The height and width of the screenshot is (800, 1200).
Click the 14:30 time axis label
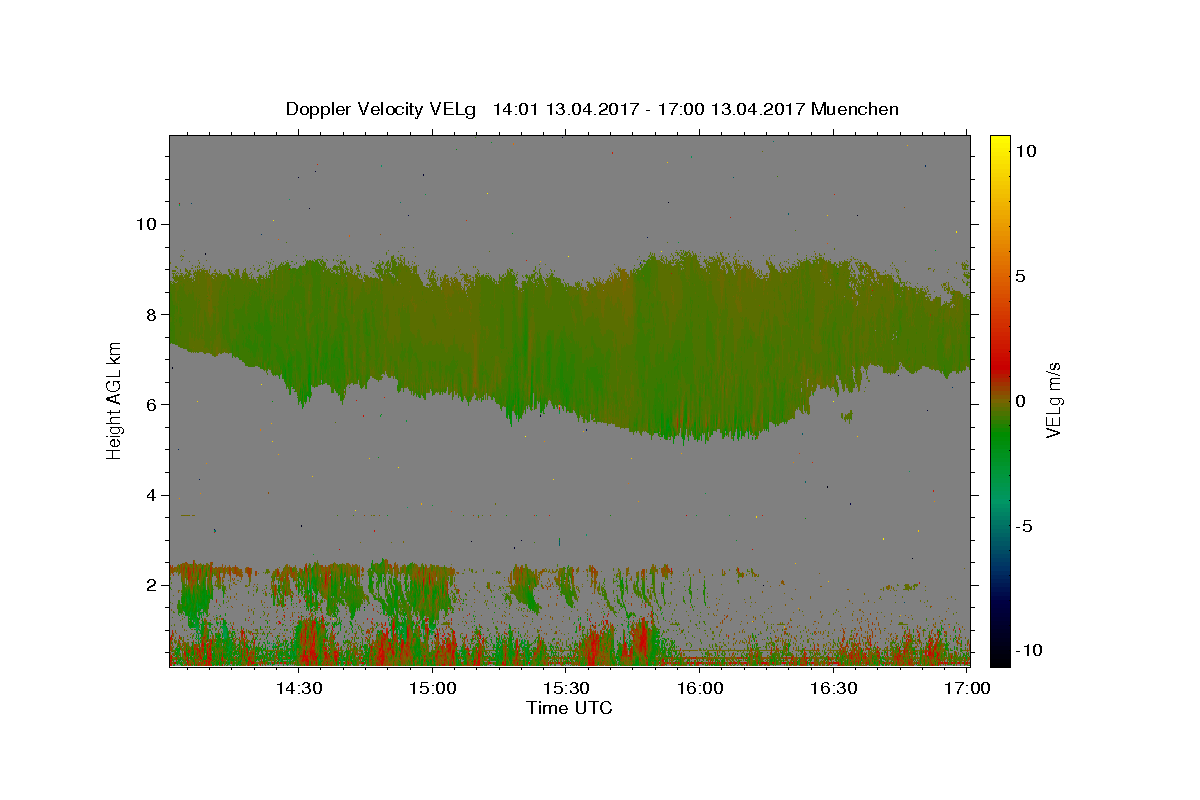pyautogui.click(x=298, y=688)
